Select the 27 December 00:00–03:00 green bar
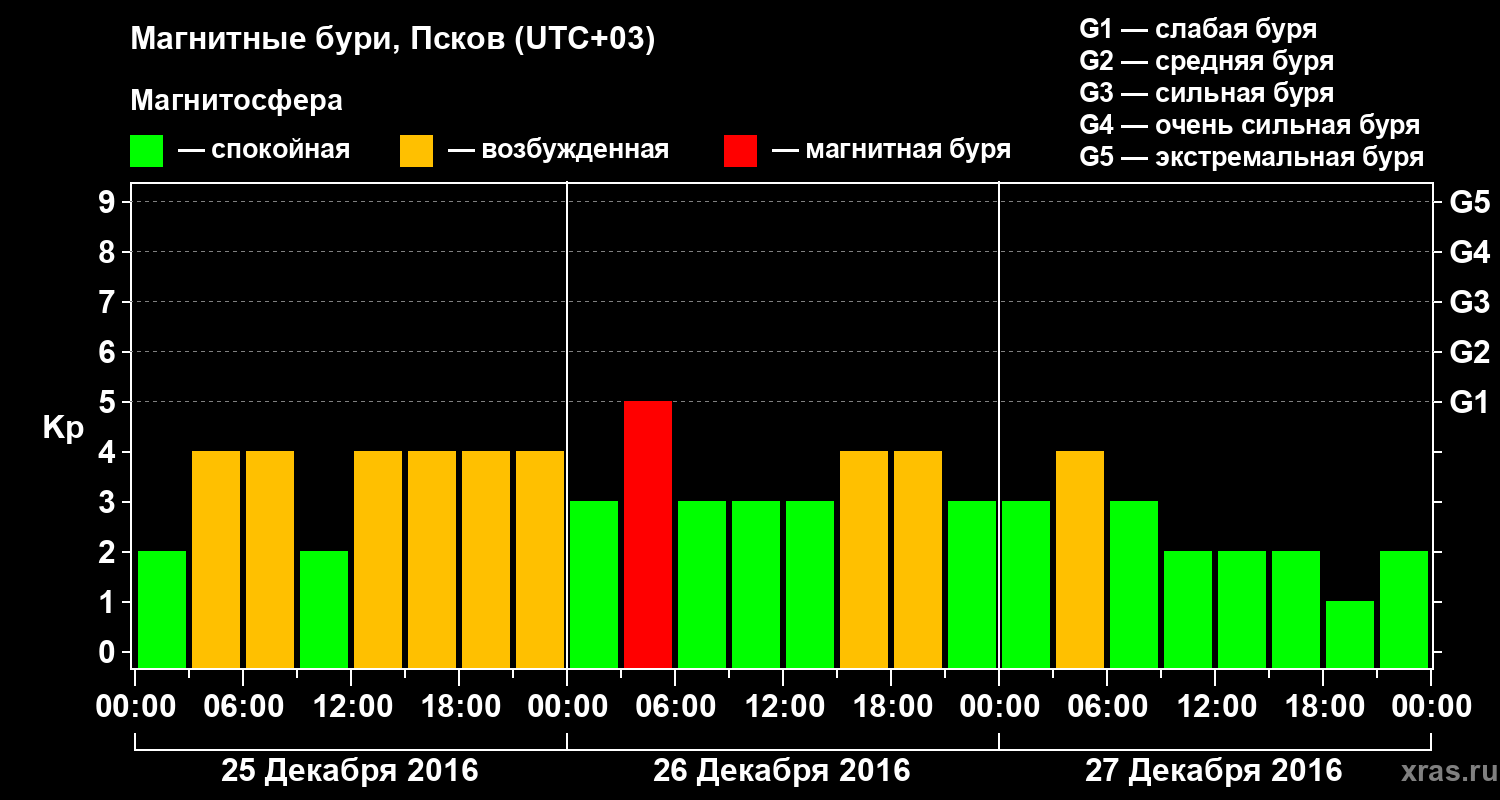 [1026, 584]
